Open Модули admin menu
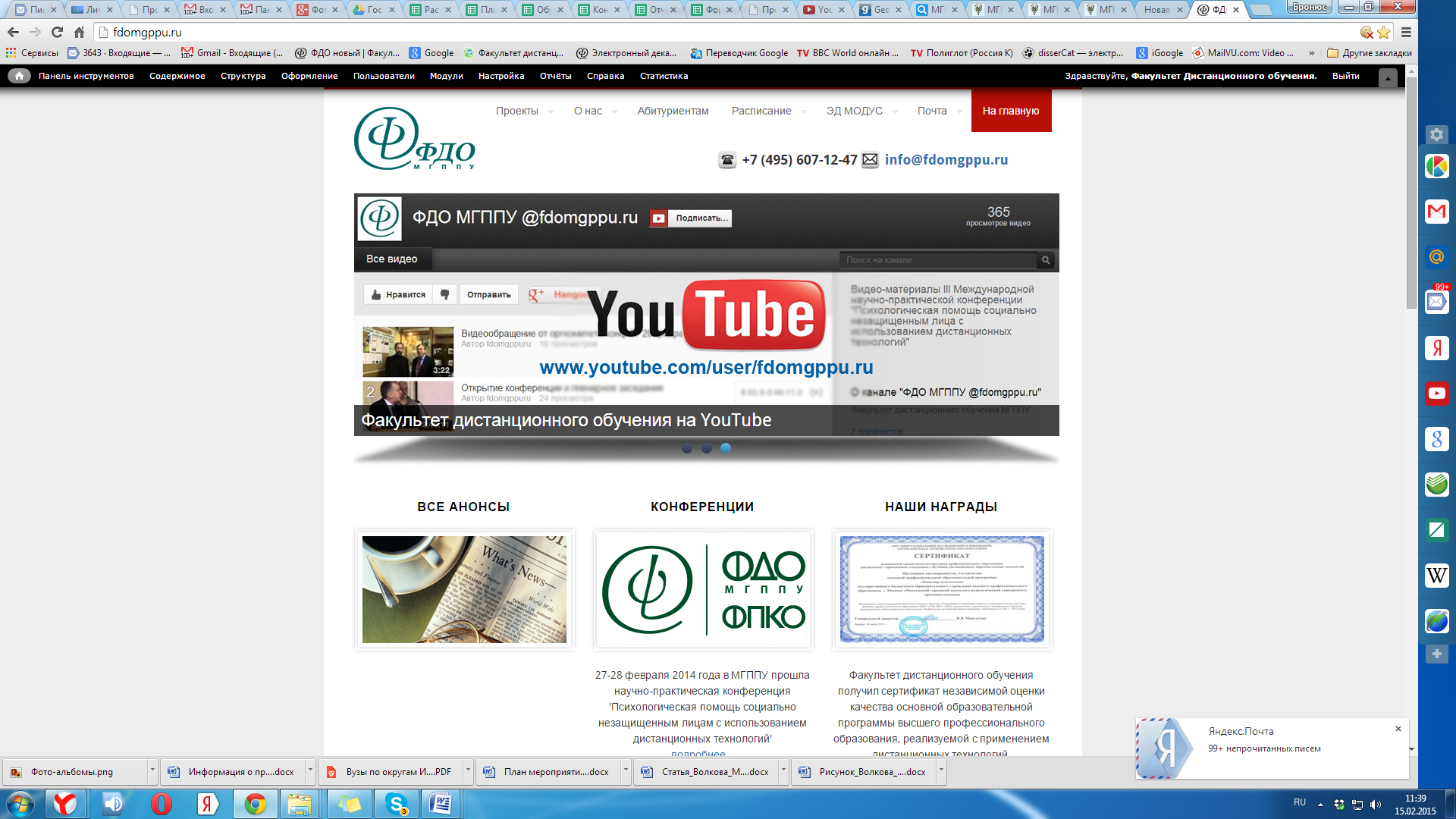The width and height of the screenshot is (1456, 819). point(447,76)
